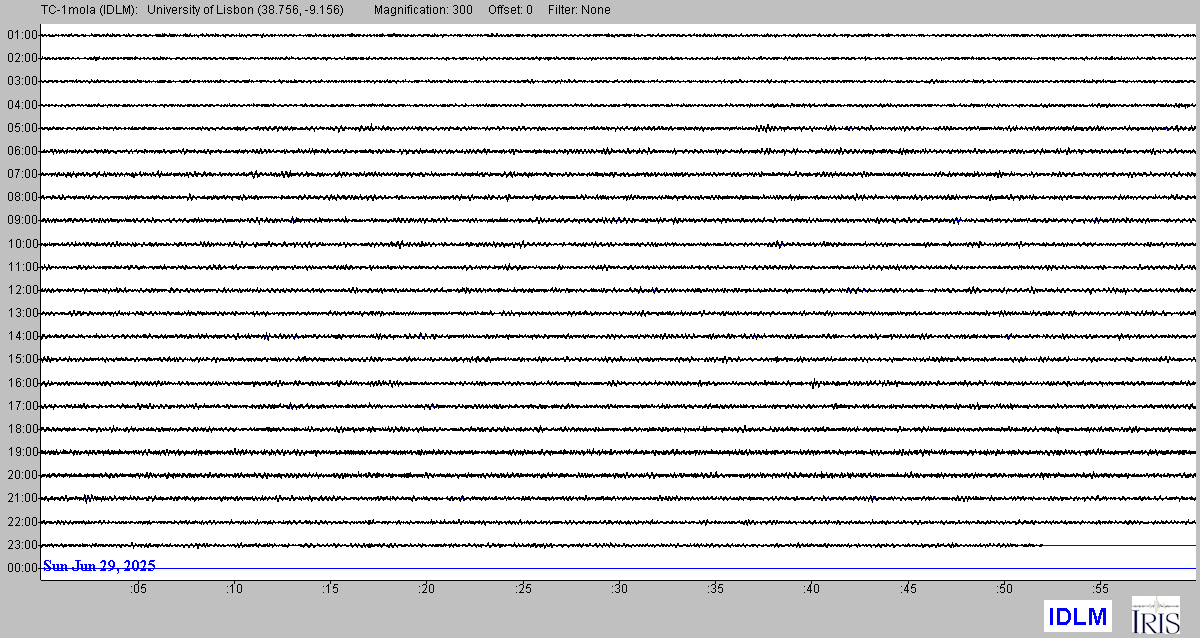
Task: Click the :15 minute axis tick label
Action: coord(330,590)
